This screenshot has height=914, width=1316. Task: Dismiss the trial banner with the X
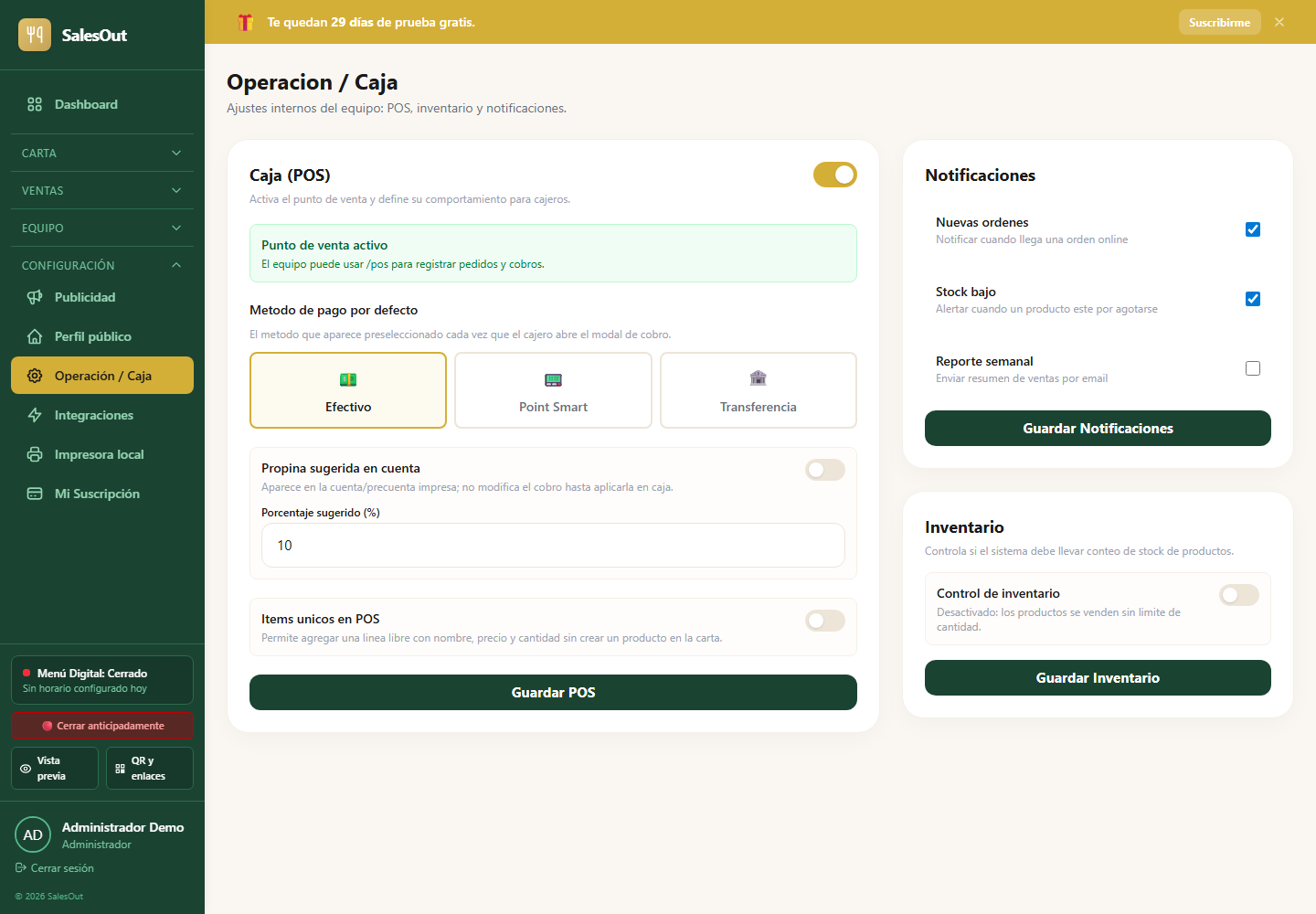pyautogui.click(x=1279, y=22)
